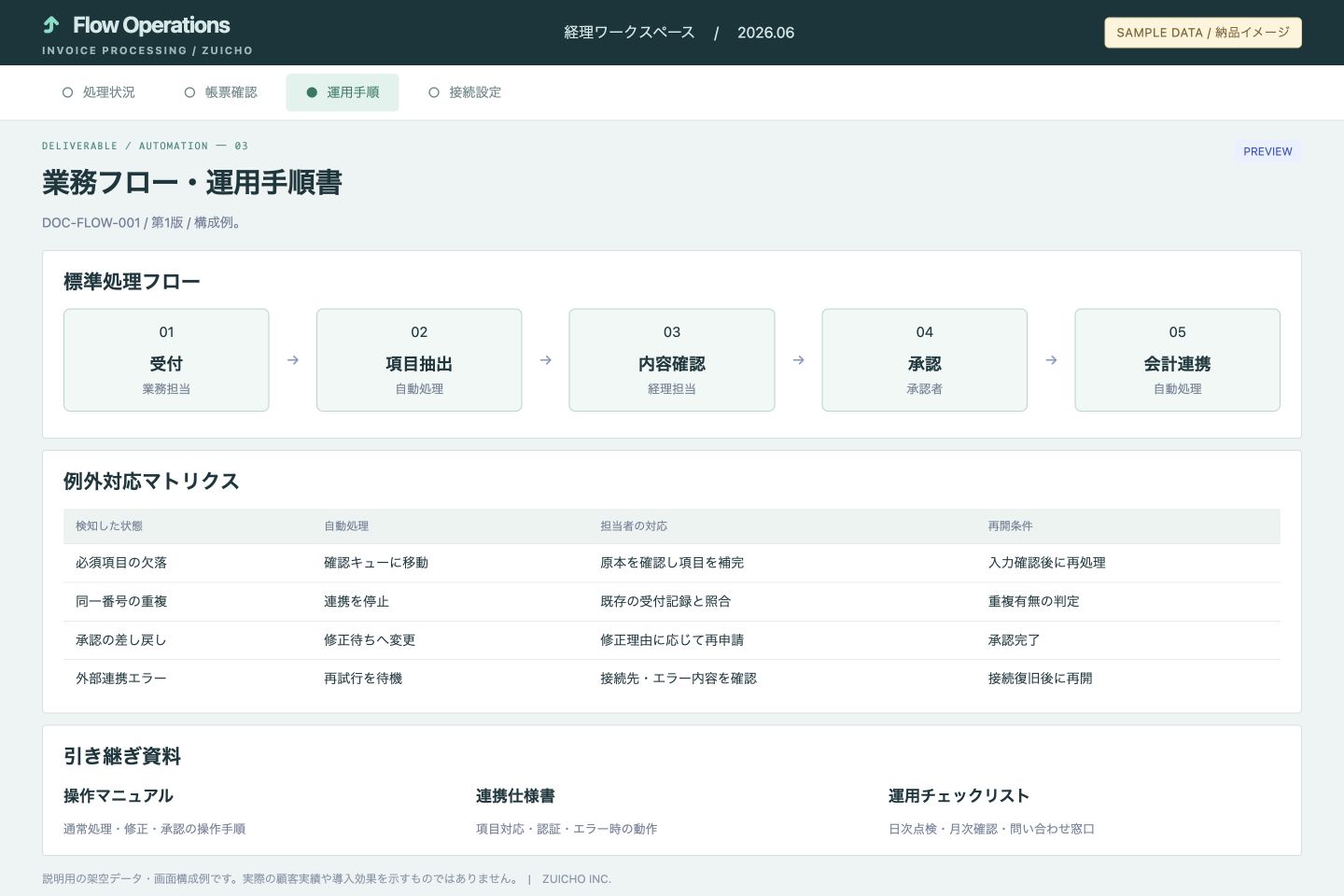Screen dimensions: 1344x896
Task: Click the 修正理由に応じて再申請 cell
Action: [x=672, y=640]
